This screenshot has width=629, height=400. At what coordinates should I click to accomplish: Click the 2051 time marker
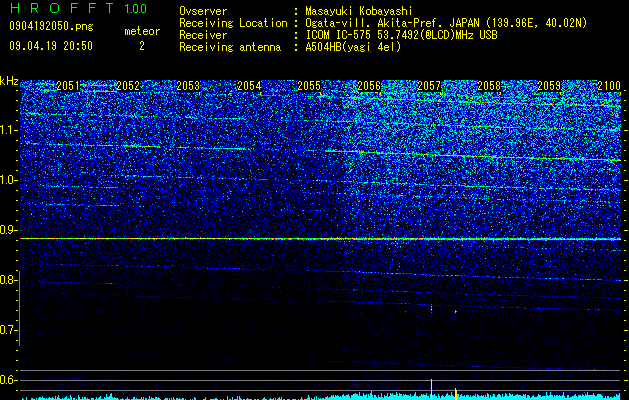pos(68,86)
